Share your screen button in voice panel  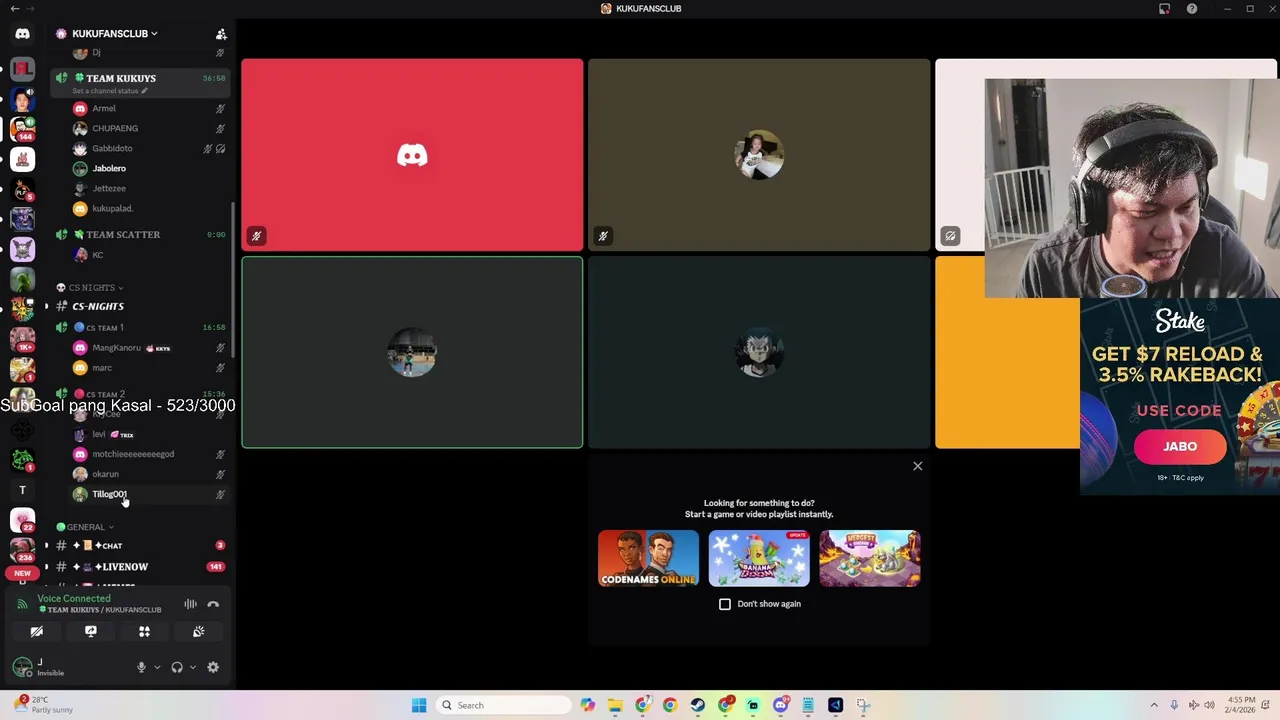(90, 631)
